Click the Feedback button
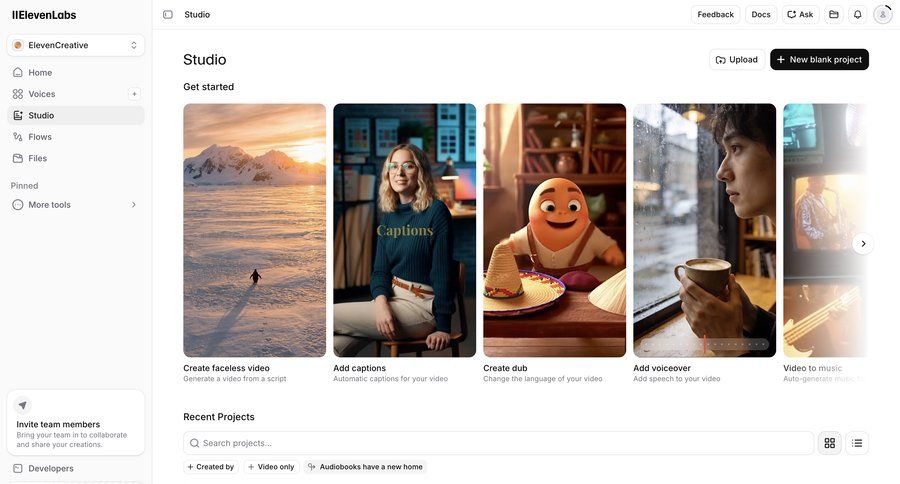900x484 pixels. click(x=715, y=14)
